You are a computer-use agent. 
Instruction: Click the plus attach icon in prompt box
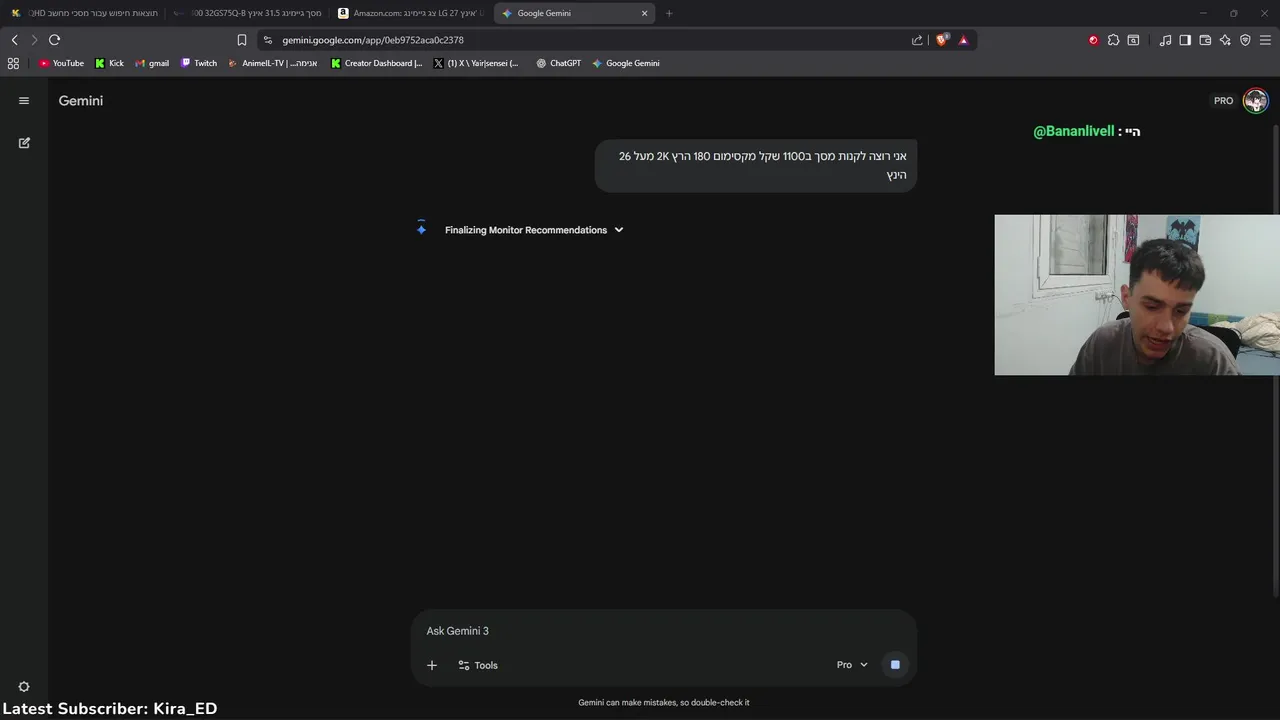pyautogui.click(x=432, y=665)
